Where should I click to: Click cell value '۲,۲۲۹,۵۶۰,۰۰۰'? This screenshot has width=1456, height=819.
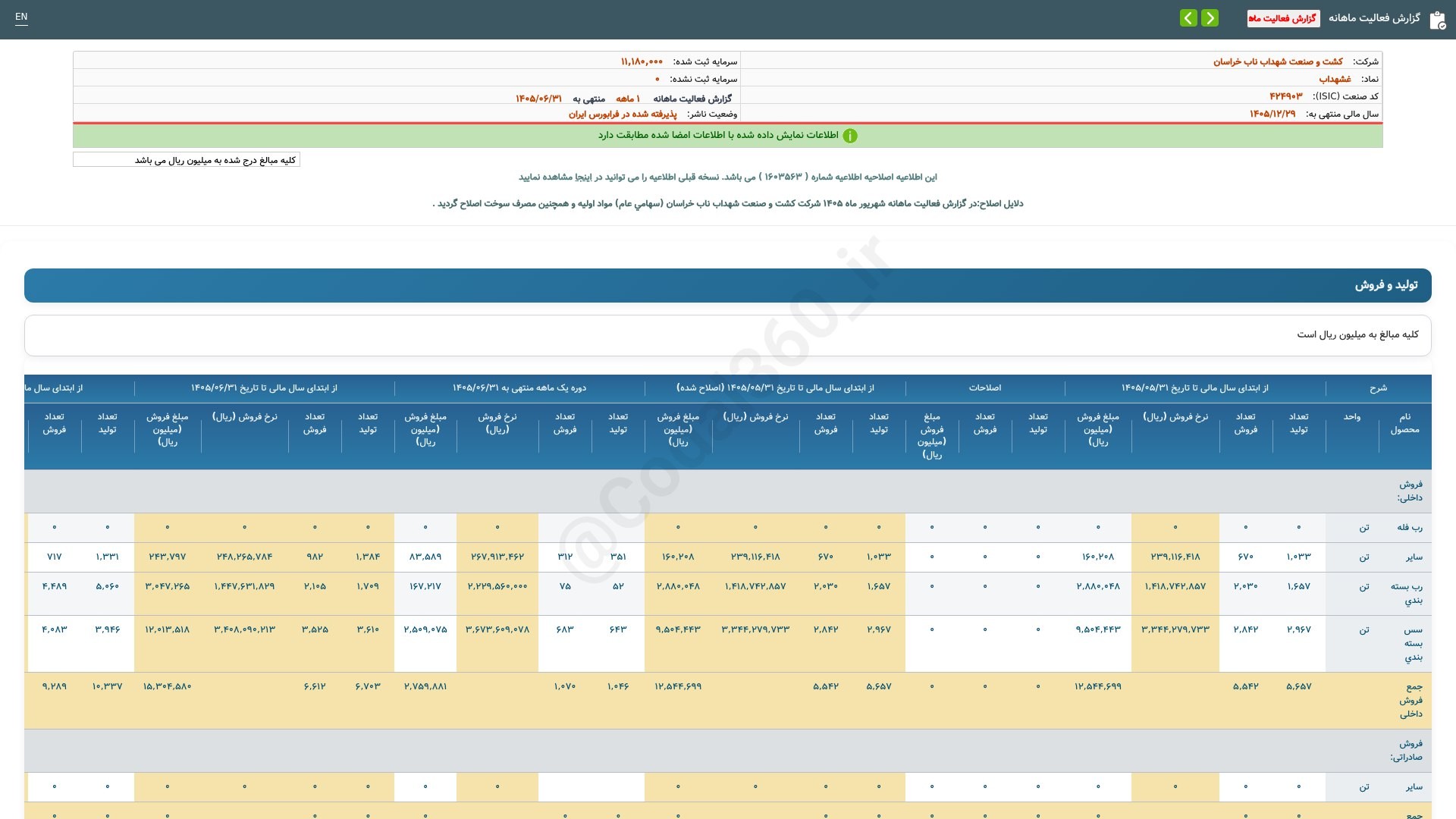click(497, 586)
